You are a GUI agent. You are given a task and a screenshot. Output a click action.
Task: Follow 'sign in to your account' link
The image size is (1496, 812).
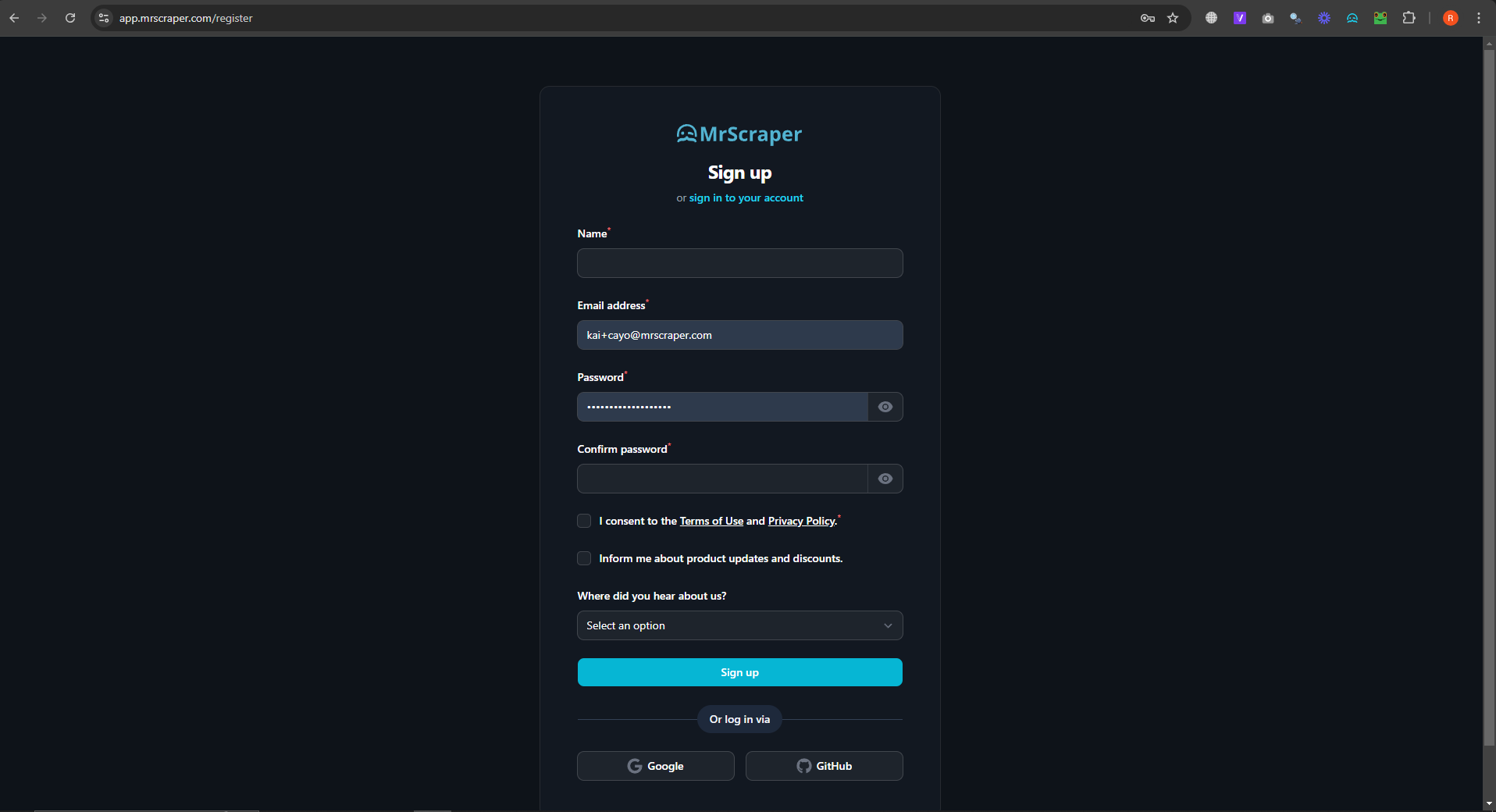click(746, 198)
